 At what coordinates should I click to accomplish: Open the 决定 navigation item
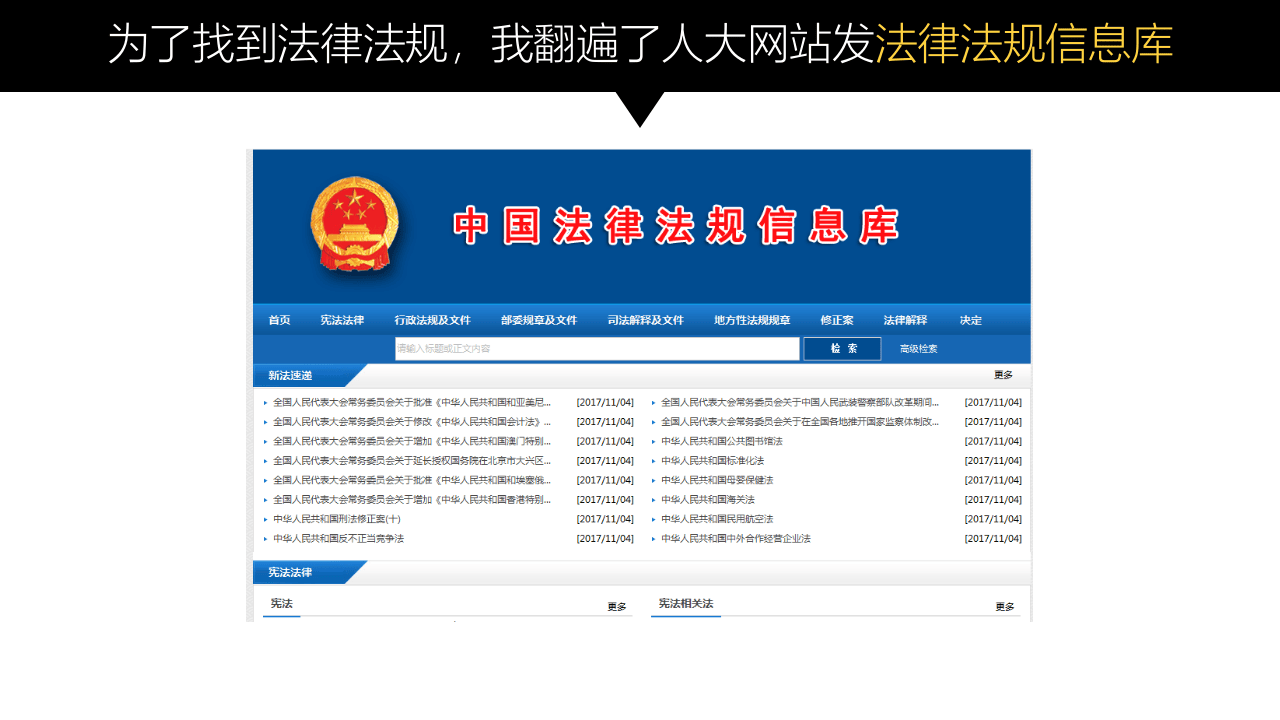click(x=970, y=320)
